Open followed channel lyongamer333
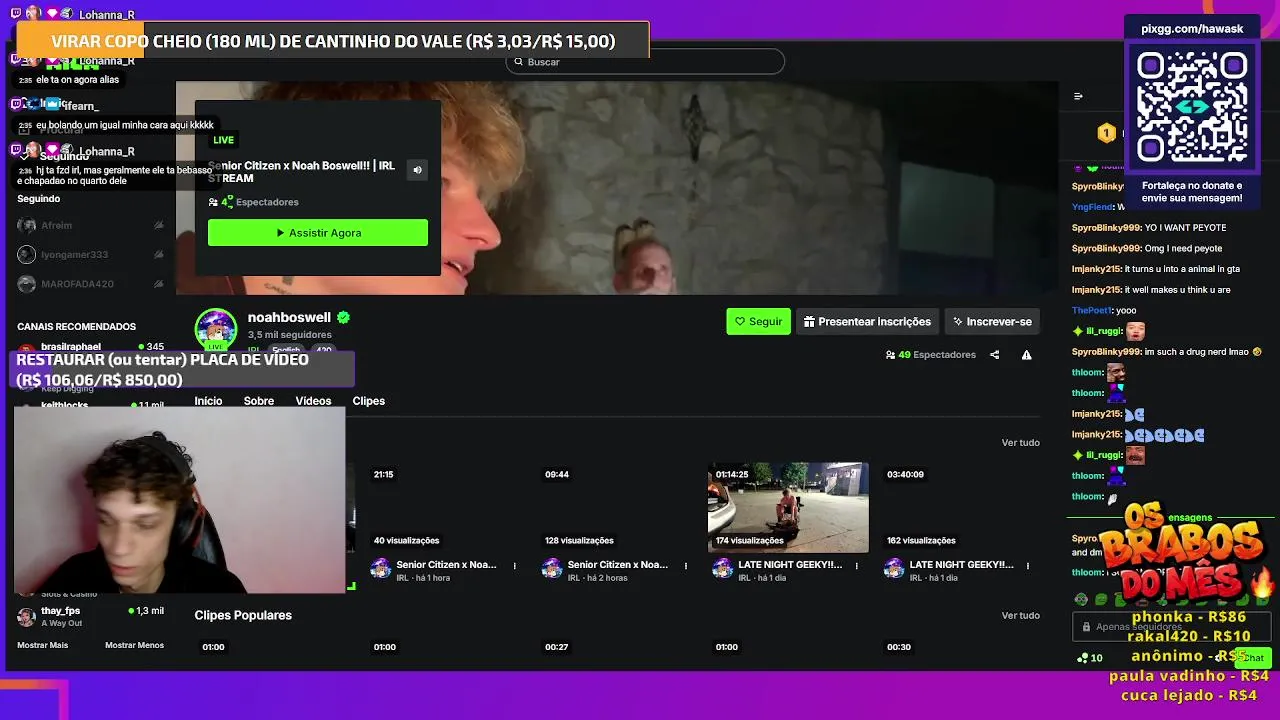 click(90, 255)
